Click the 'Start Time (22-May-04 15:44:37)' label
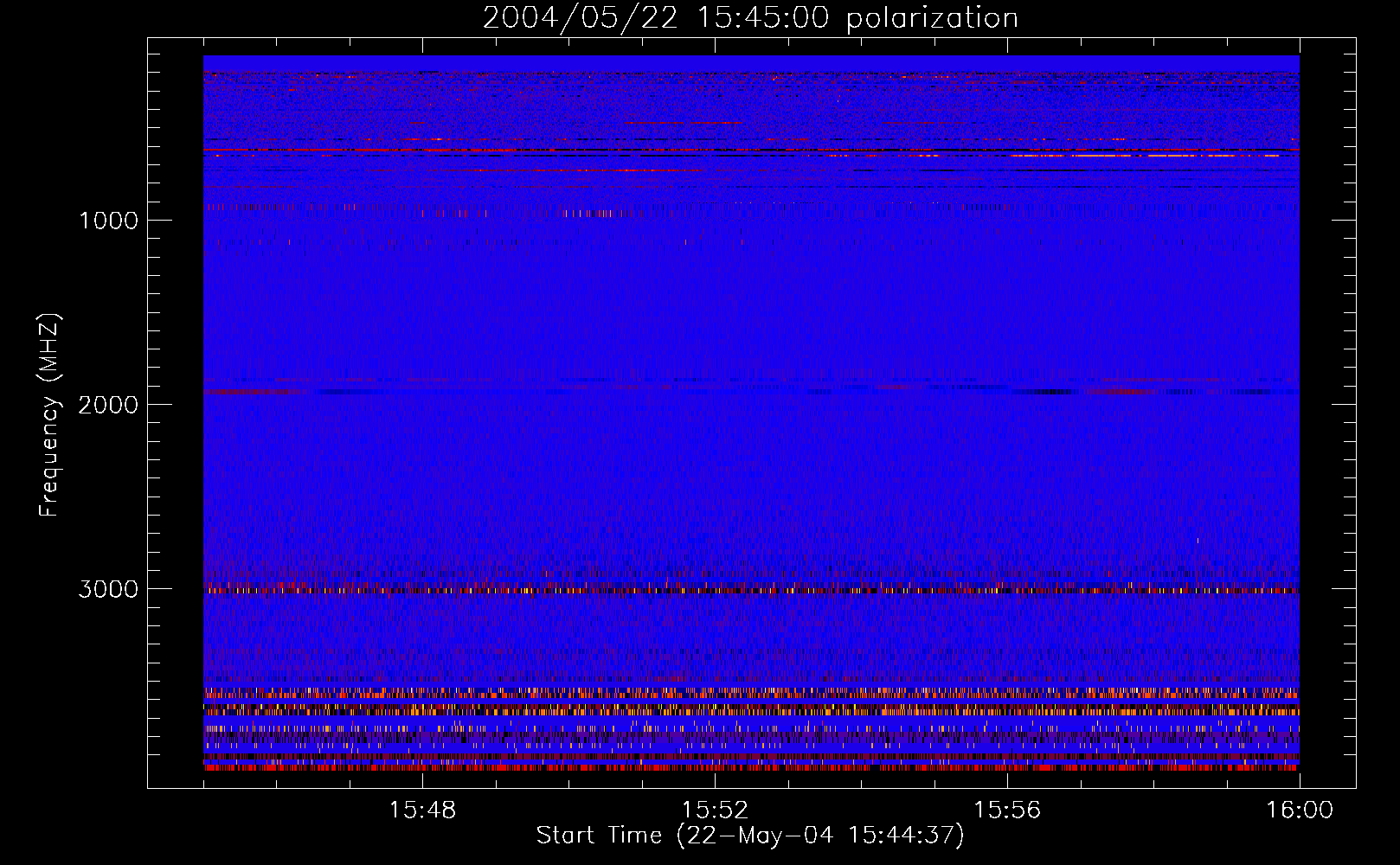The width and height of the screenshot is (1400, 865). click(750, 836)
